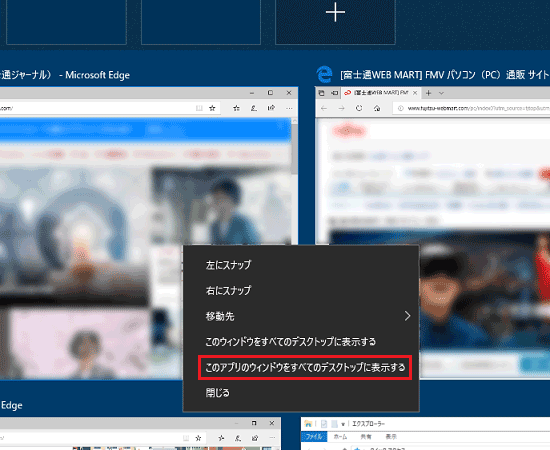Switch to the ホーム ribbon tab in Explorer
Screen dimensions: 550x450
[340, 437]
